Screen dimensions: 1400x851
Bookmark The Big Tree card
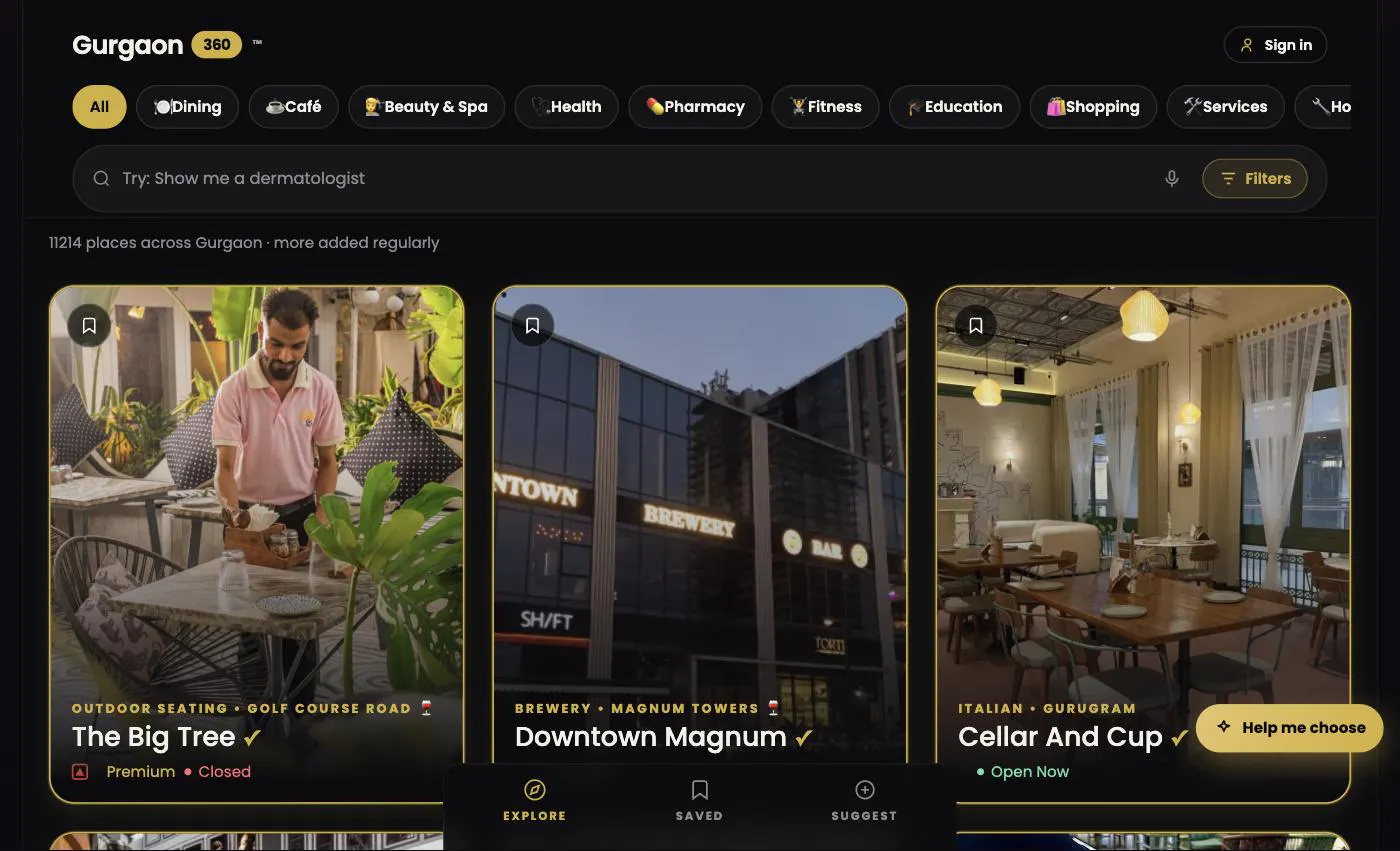(89, 325)
